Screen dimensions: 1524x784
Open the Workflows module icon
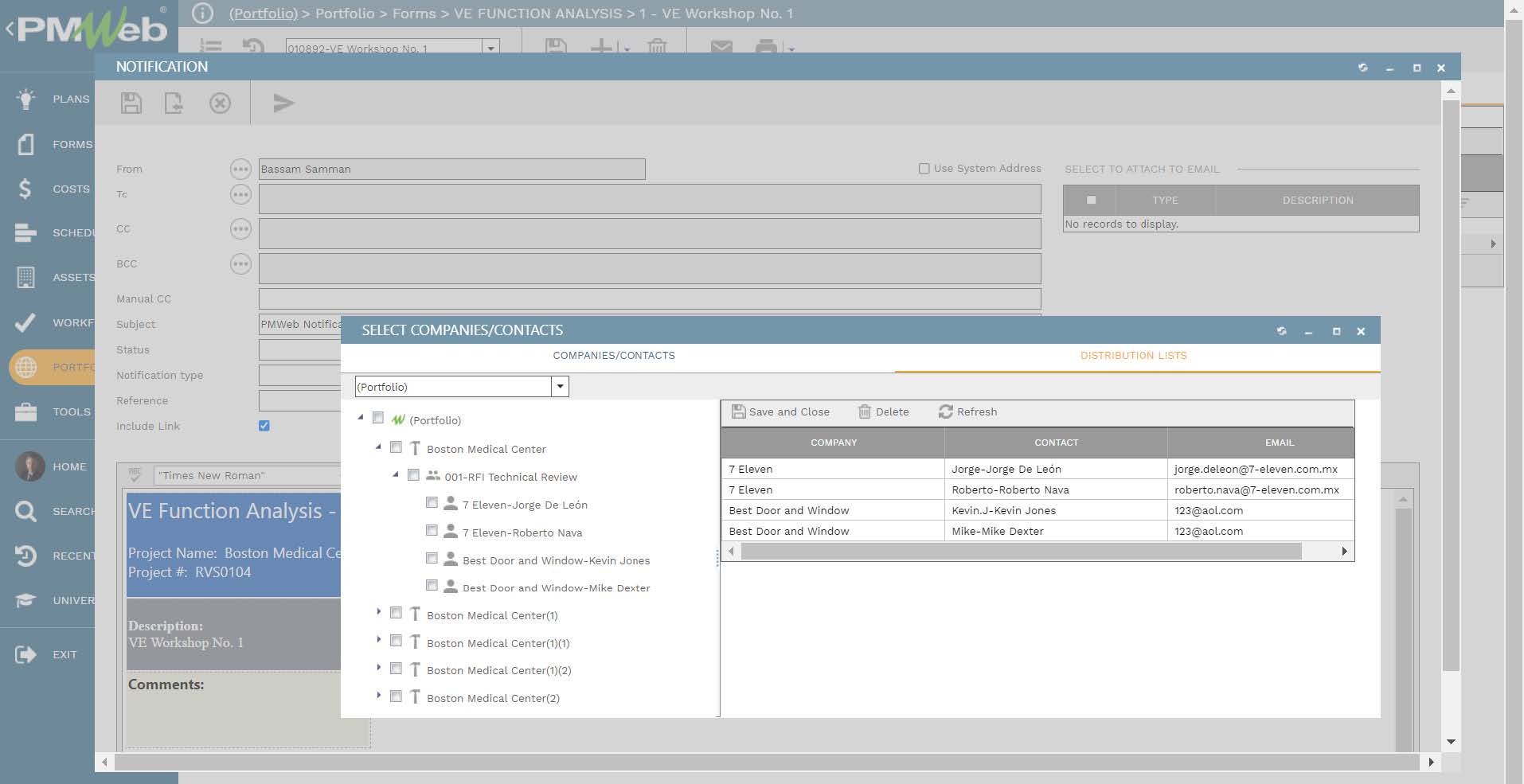[x=25, y=322]
